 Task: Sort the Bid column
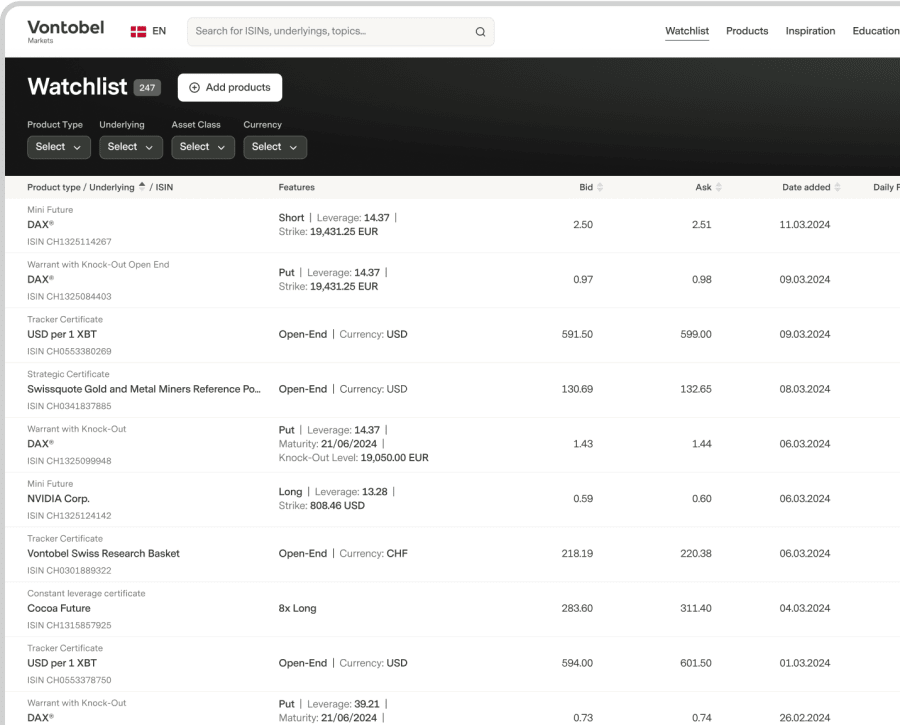(x=600, y=187)
